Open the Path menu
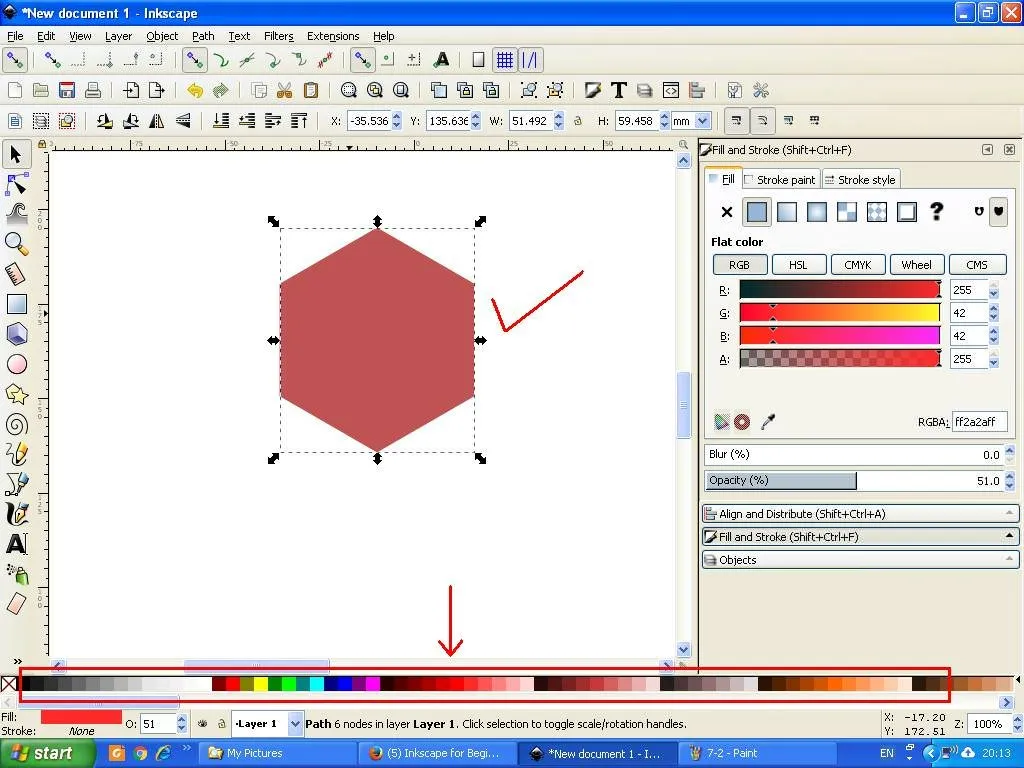 pyautogui.click(x=203, y=36)
